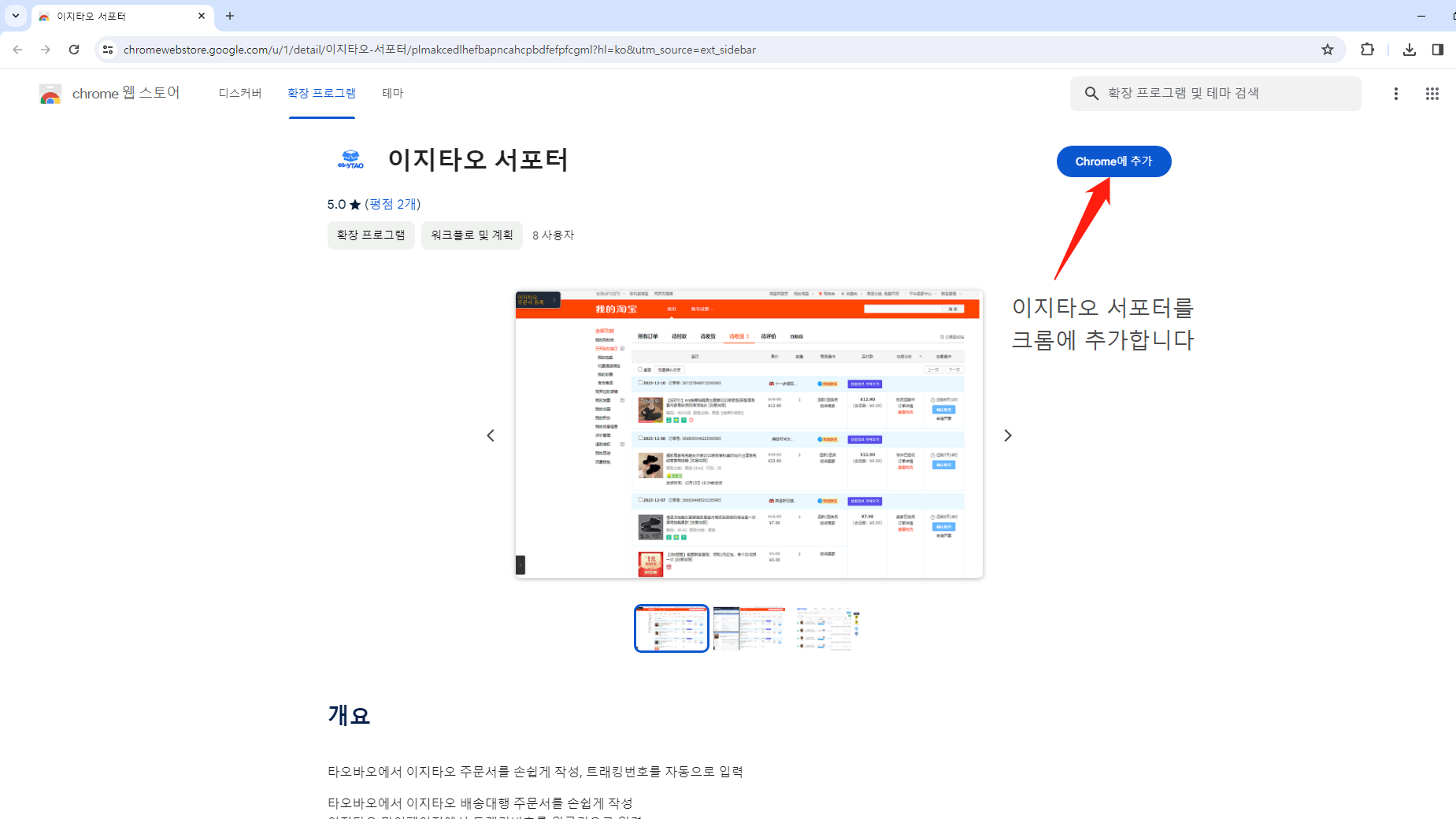Select the second screenshot thumbnail
The width and height of the screenshot is (1456, 819).
point(749,628)
